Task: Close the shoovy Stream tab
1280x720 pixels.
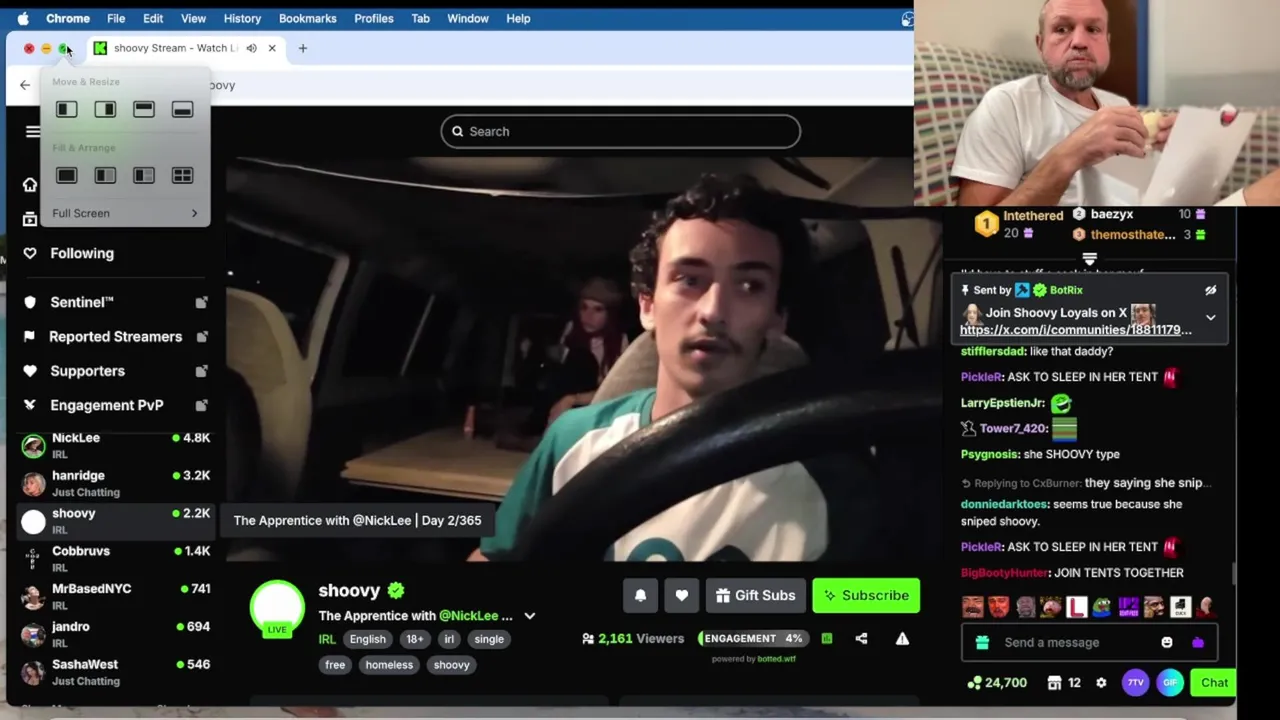Action: (x=271, y=48)
